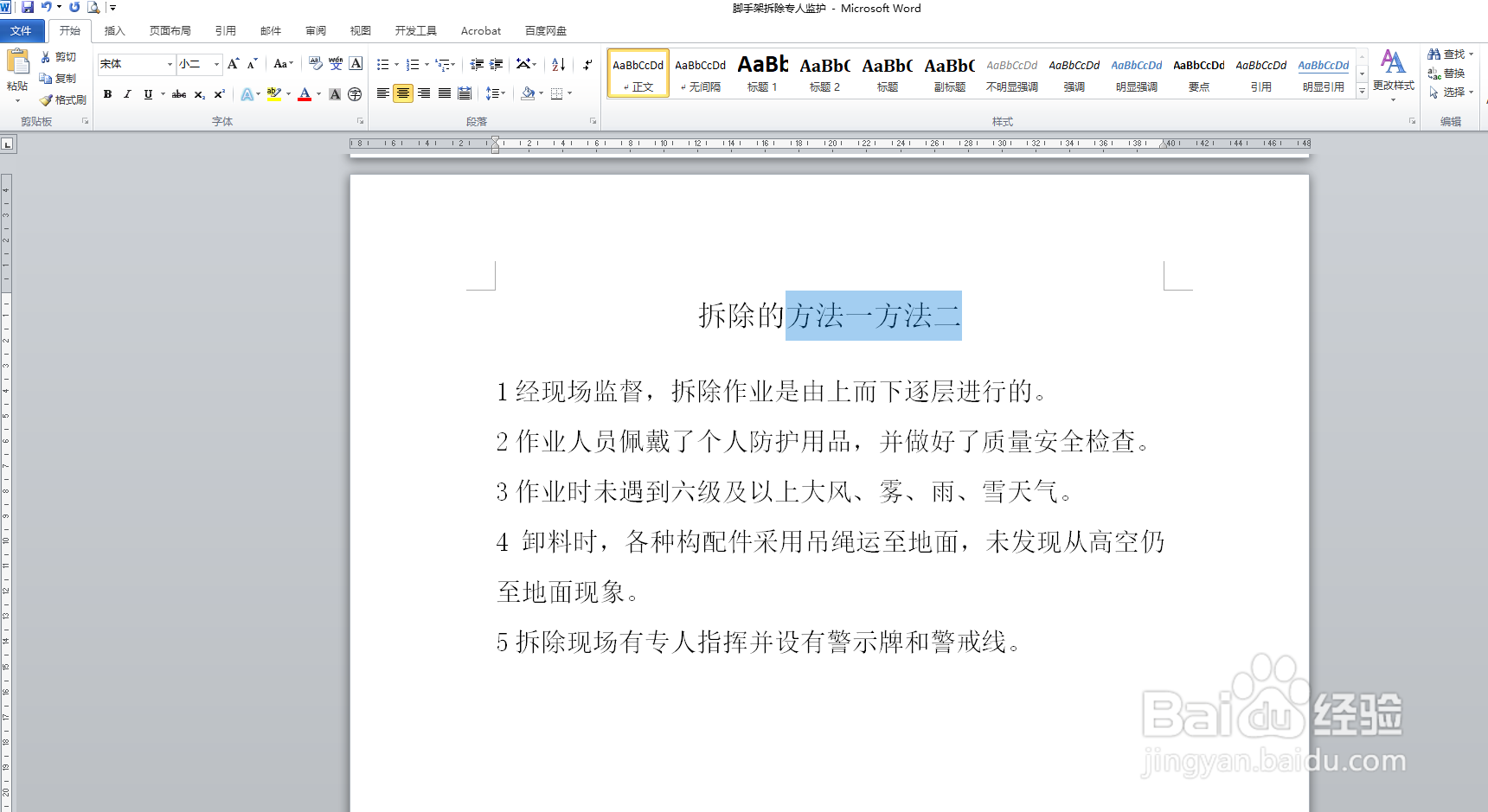
Task: Click the Print Preview icon in quick access toolbar
Action: (93, 7)
